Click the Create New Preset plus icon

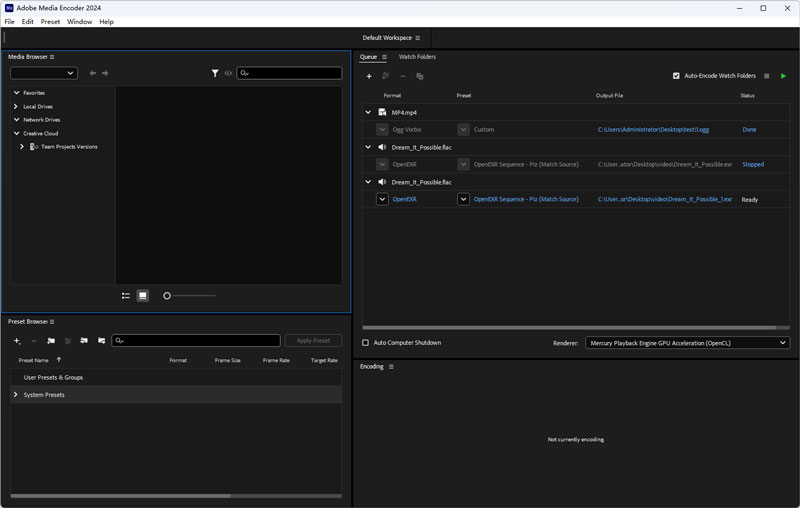17,341
